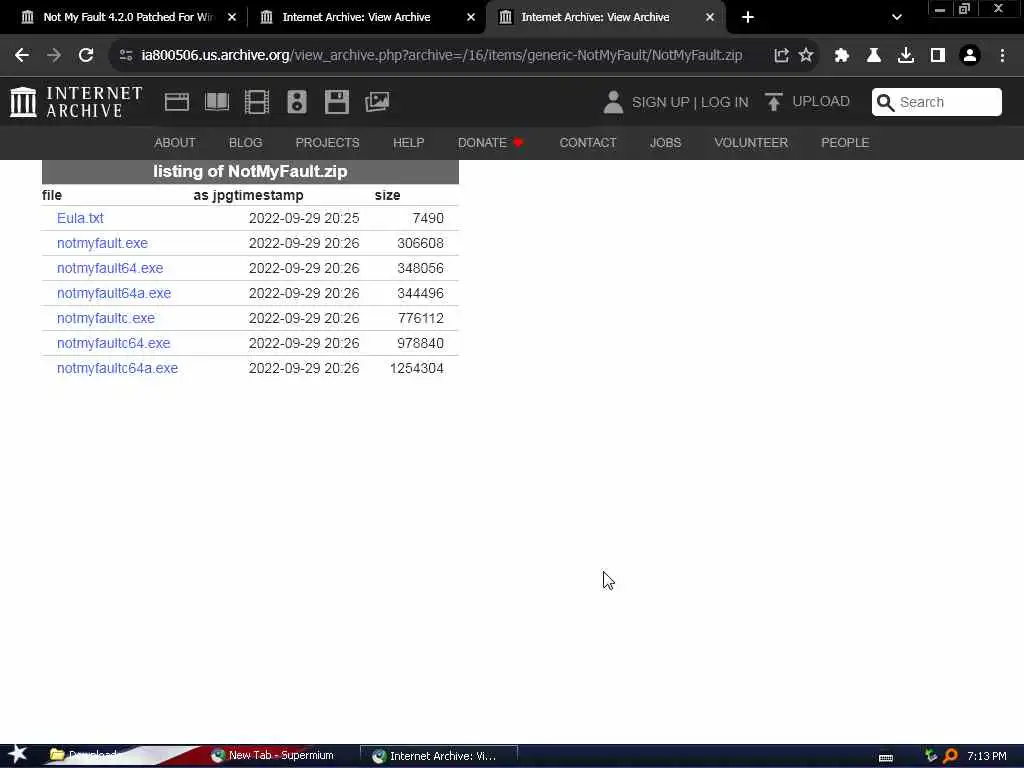This screenshot has width=1024, height=768.
Task: Open the downloads icon in toolbar
Action: click(x=906, y=56)
